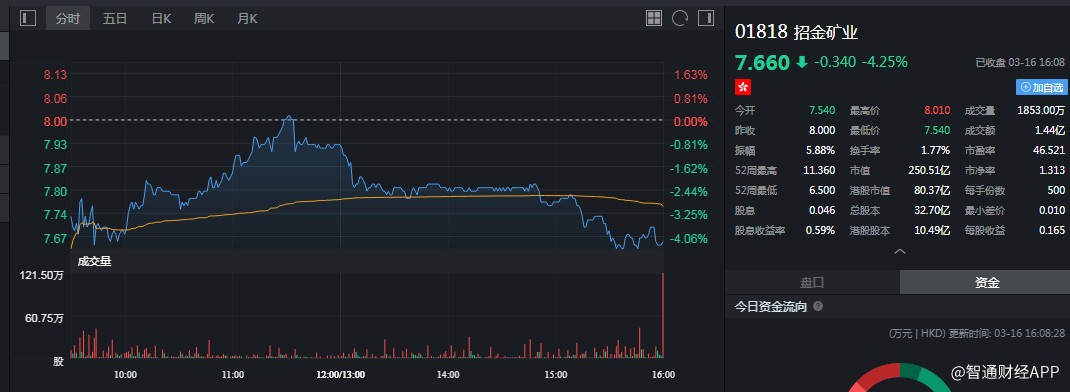Collapse the quote details with up chevron
Image resolution: width=1070 pixels, height=392 pixels.
899,252
